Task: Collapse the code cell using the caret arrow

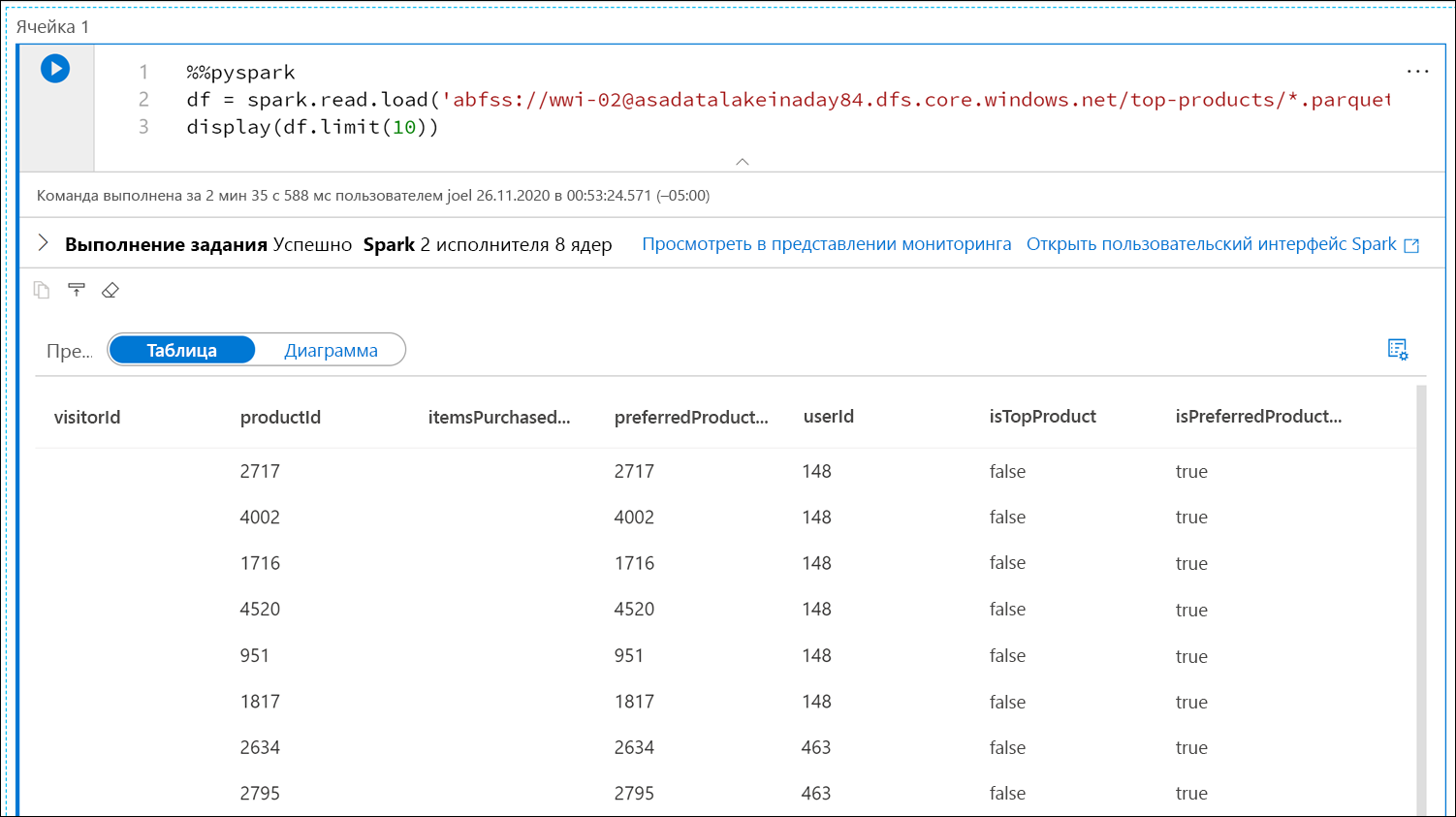Action: pyautogui.click(x=743, y=162)
